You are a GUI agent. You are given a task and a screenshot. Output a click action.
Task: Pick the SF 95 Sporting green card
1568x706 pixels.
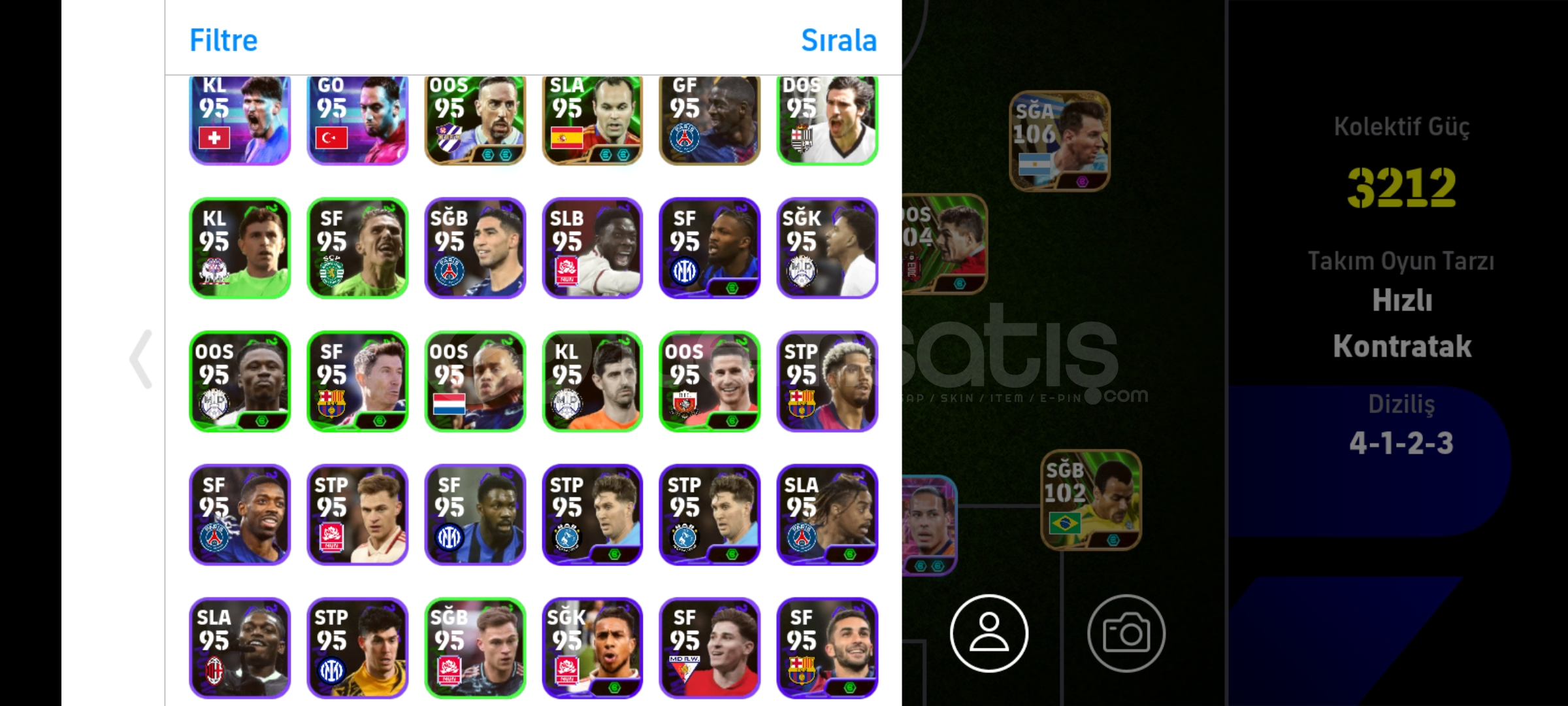357,248
